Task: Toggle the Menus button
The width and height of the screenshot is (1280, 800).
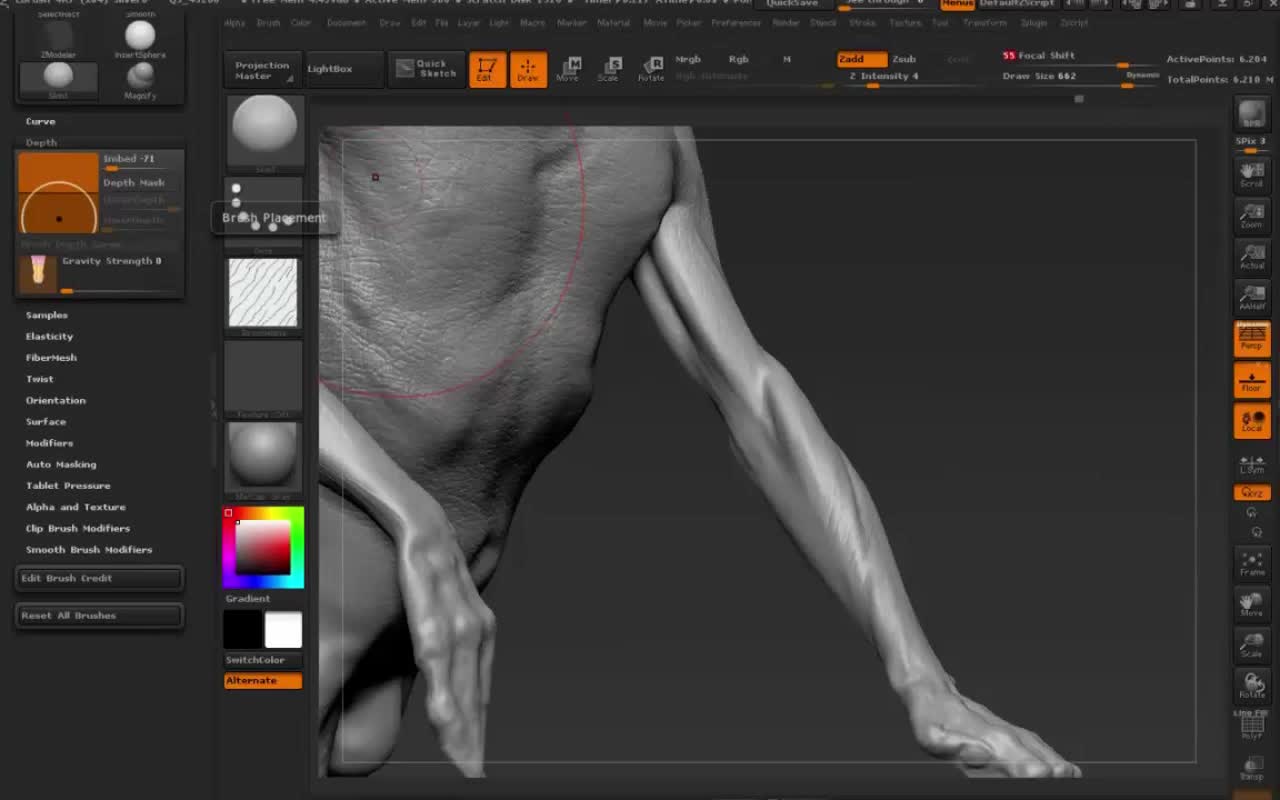Action: tap(957, 4)
